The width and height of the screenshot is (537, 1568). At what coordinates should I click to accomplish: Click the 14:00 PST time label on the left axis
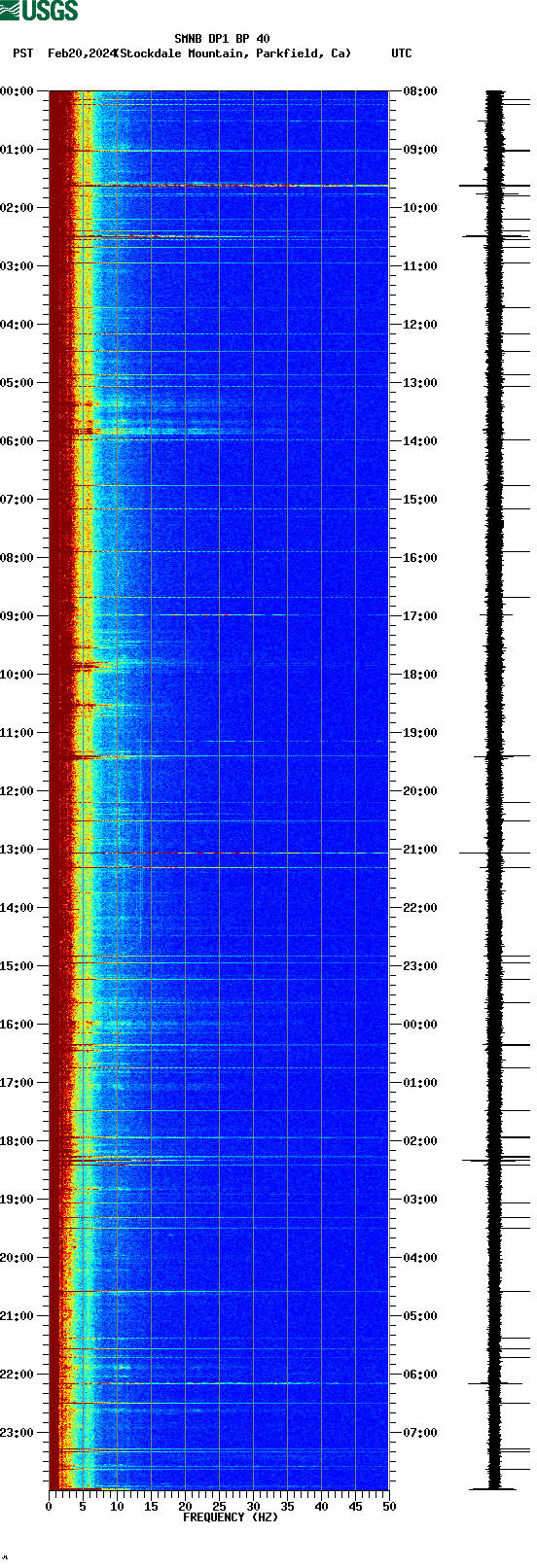pyautogui.click(x=18, y=908)
